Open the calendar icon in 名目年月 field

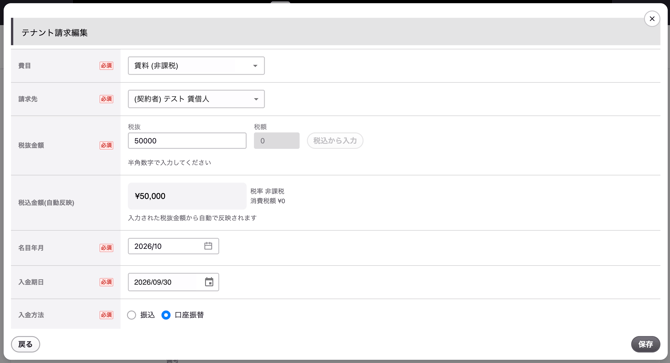pos(208,246)
